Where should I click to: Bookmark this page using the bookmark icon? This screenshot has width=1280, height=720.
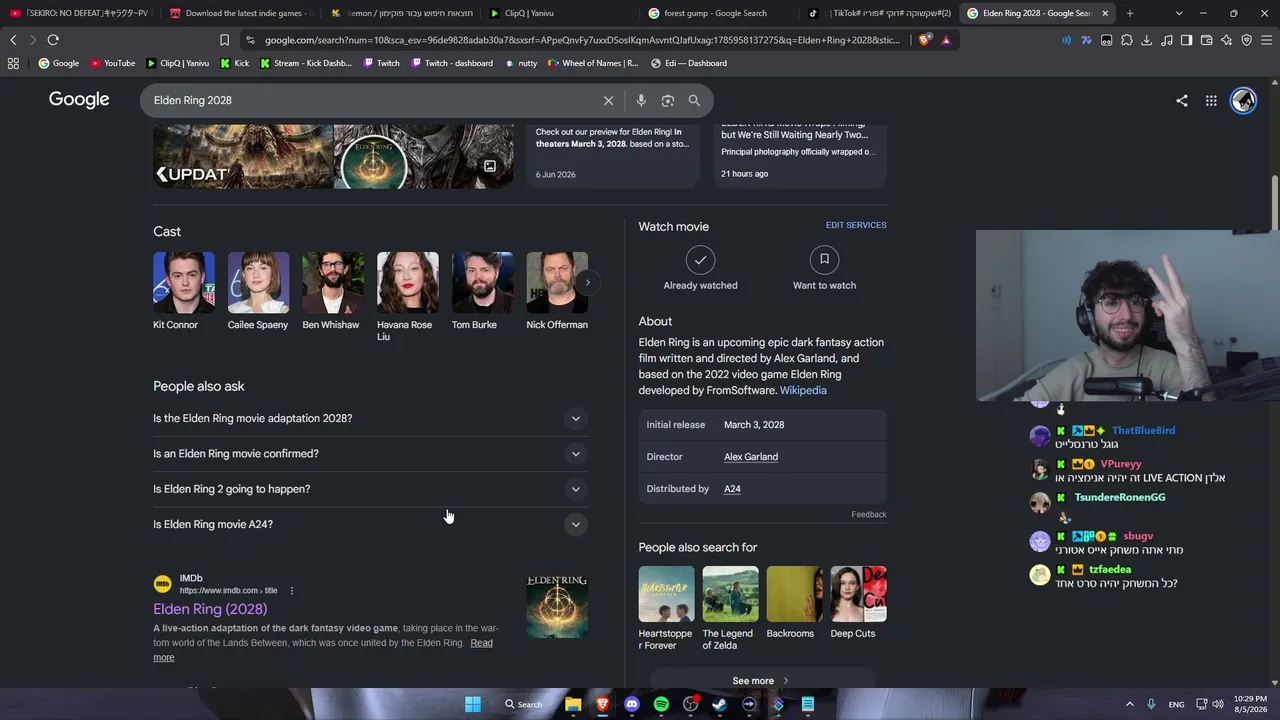[x=224, y=40]
